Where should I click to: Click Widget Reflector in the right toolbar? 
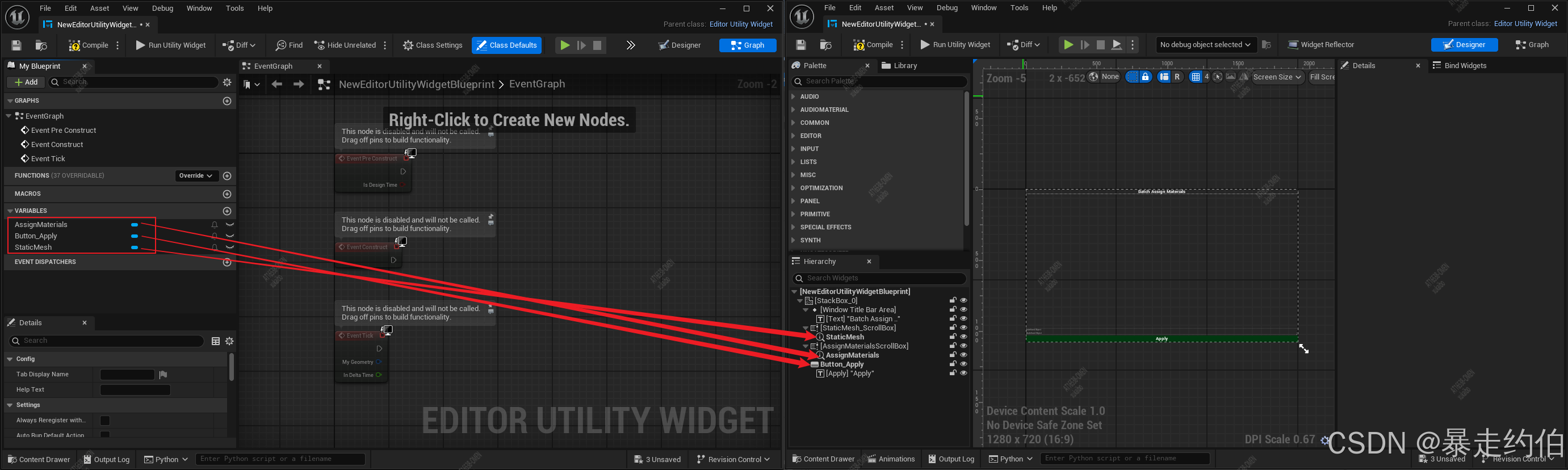(1321, 44)
